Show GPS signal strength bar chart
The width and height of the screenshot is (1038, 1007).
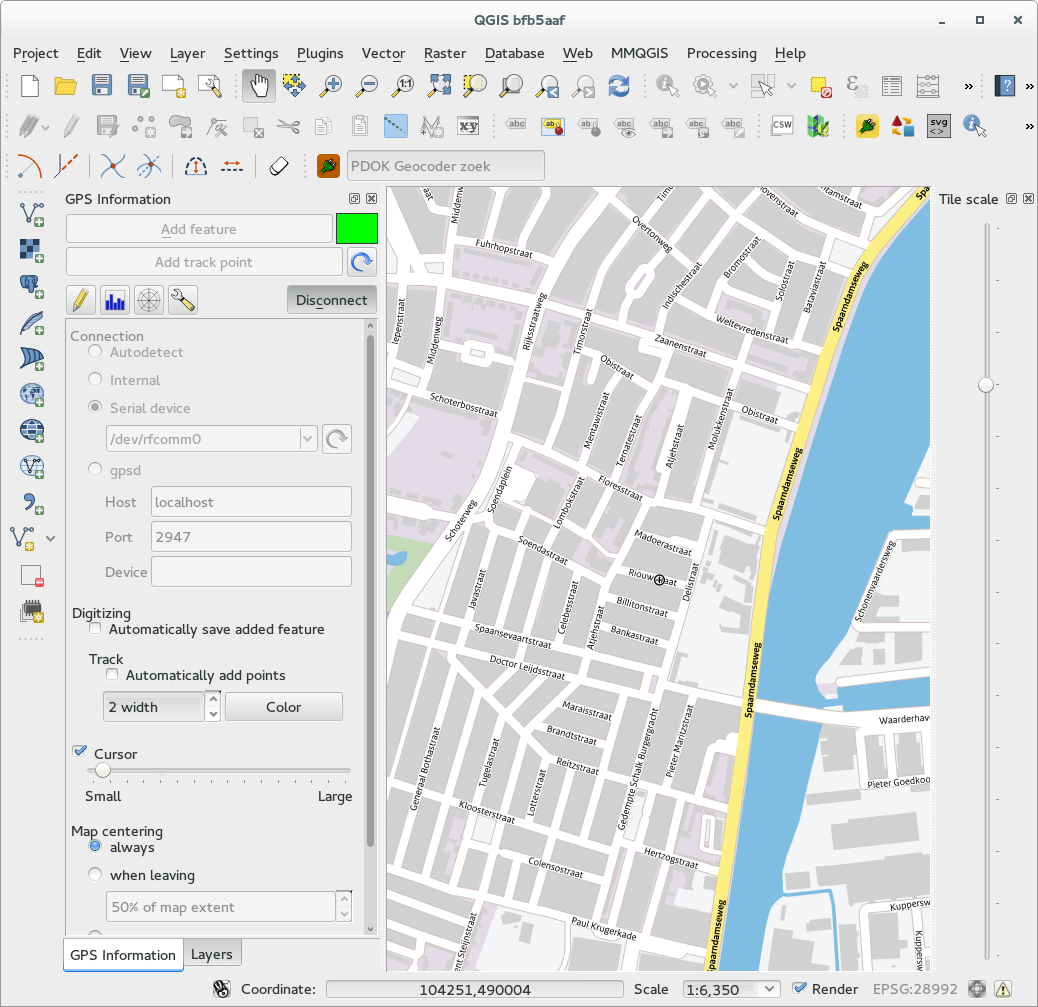(x=115, y=301)
